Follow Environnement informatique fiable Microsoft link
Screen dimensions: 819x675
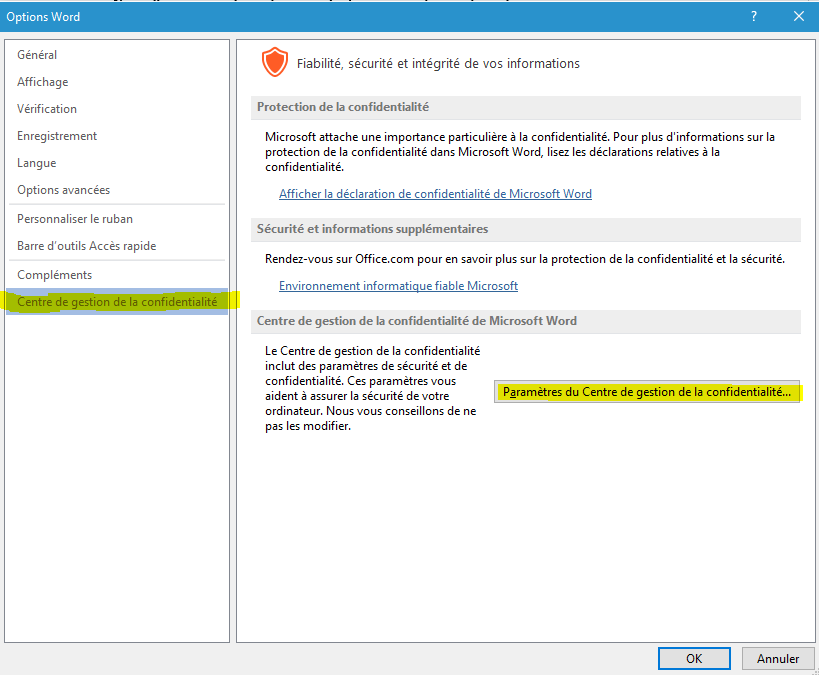coord(398,286)
